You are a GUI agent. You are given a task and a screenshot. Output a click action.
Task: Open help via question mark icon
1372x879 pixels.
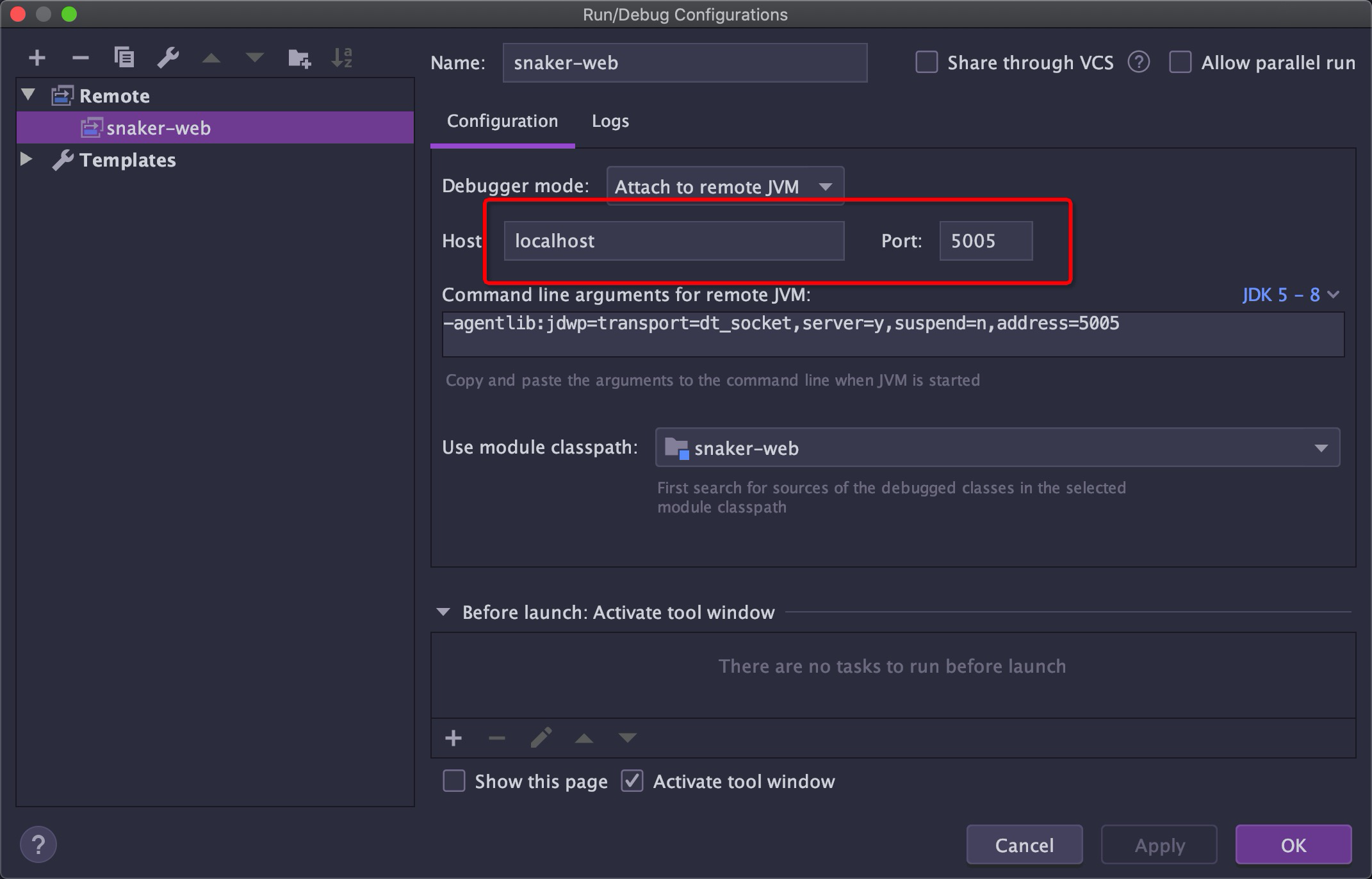pos(38,844)
